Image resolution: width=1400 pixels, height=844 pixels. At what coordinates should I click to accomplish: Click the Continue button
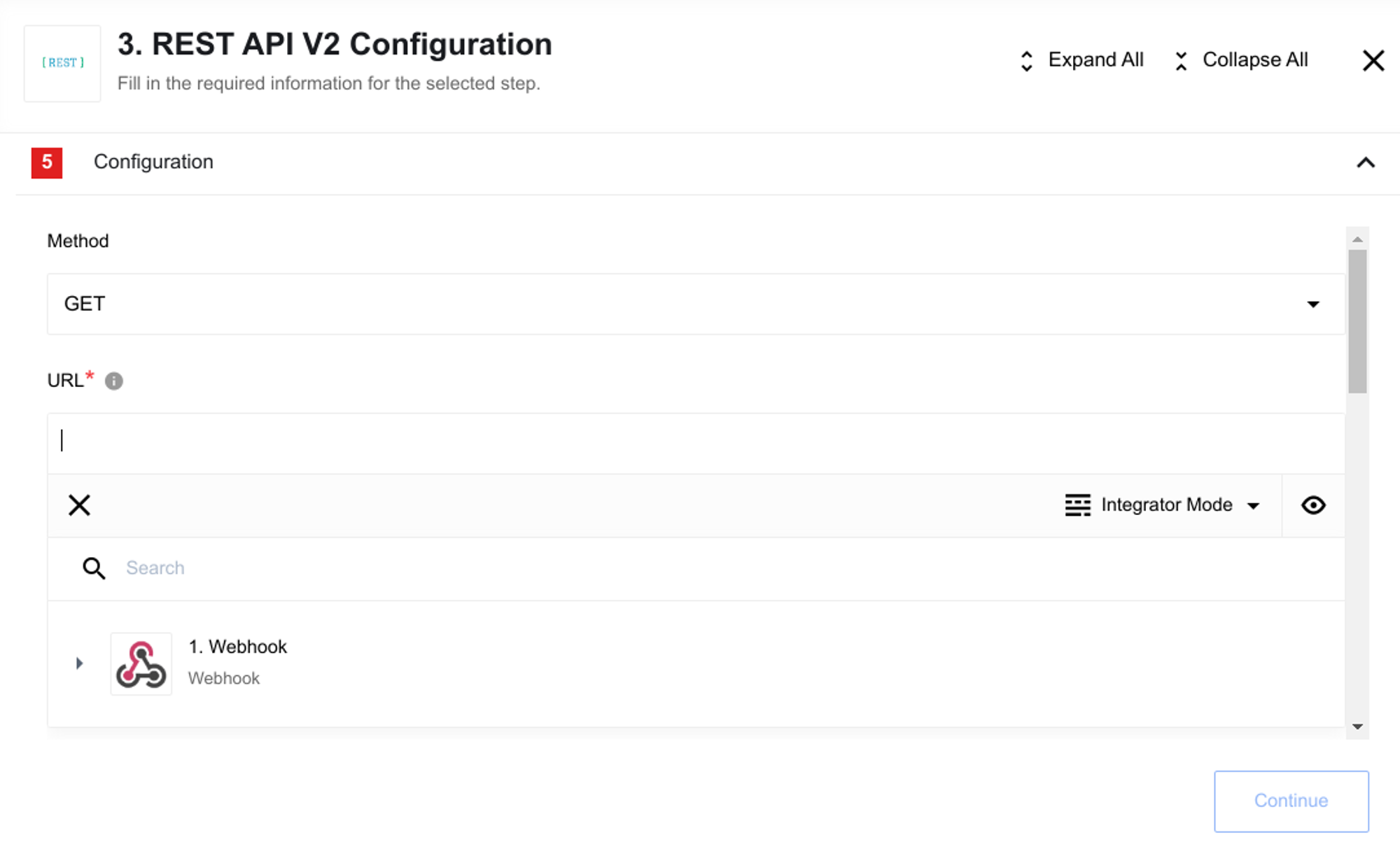[x=1292, y=801]
